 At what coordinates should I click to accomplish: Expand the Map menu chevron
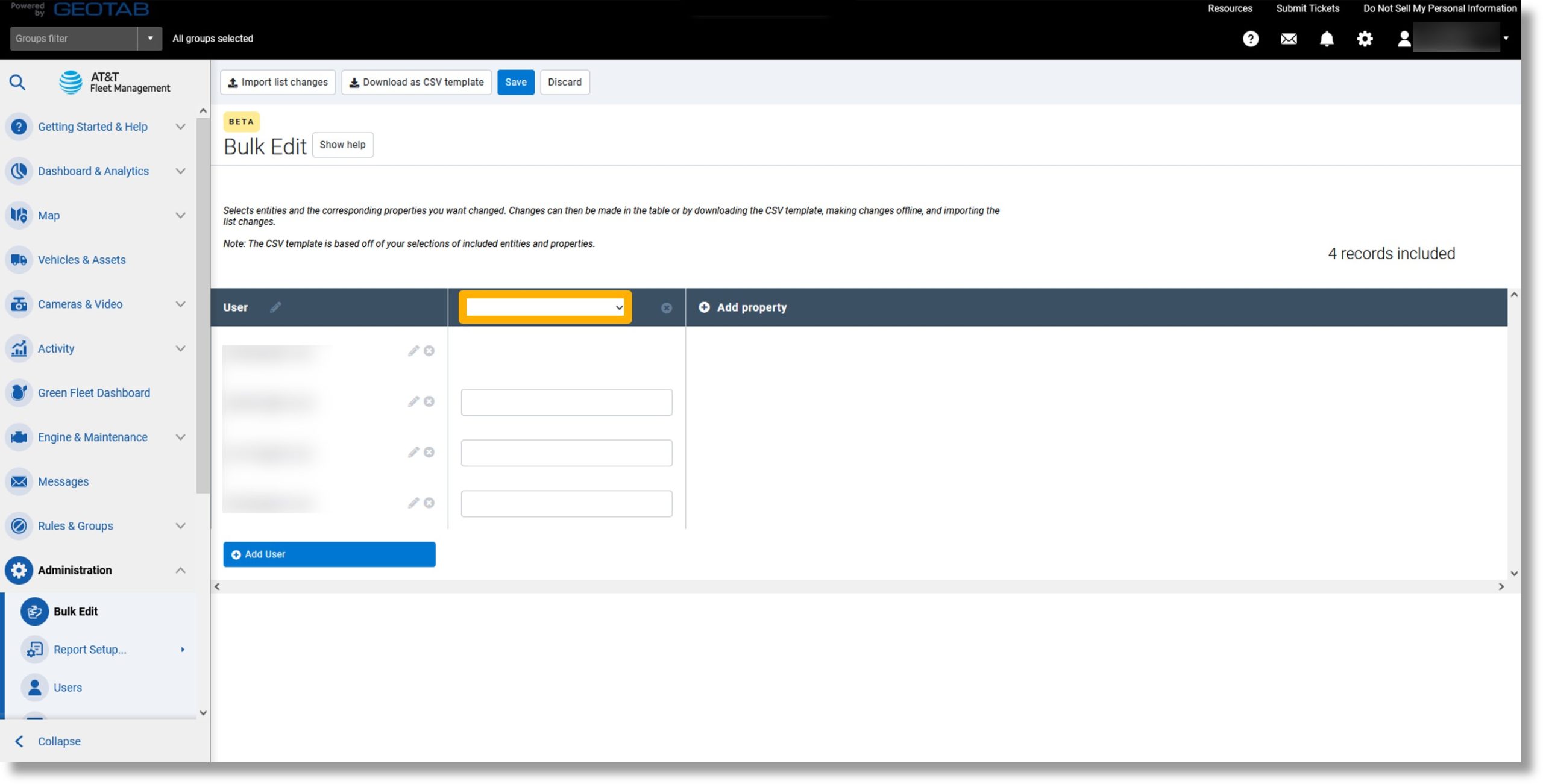coord(180,215)
